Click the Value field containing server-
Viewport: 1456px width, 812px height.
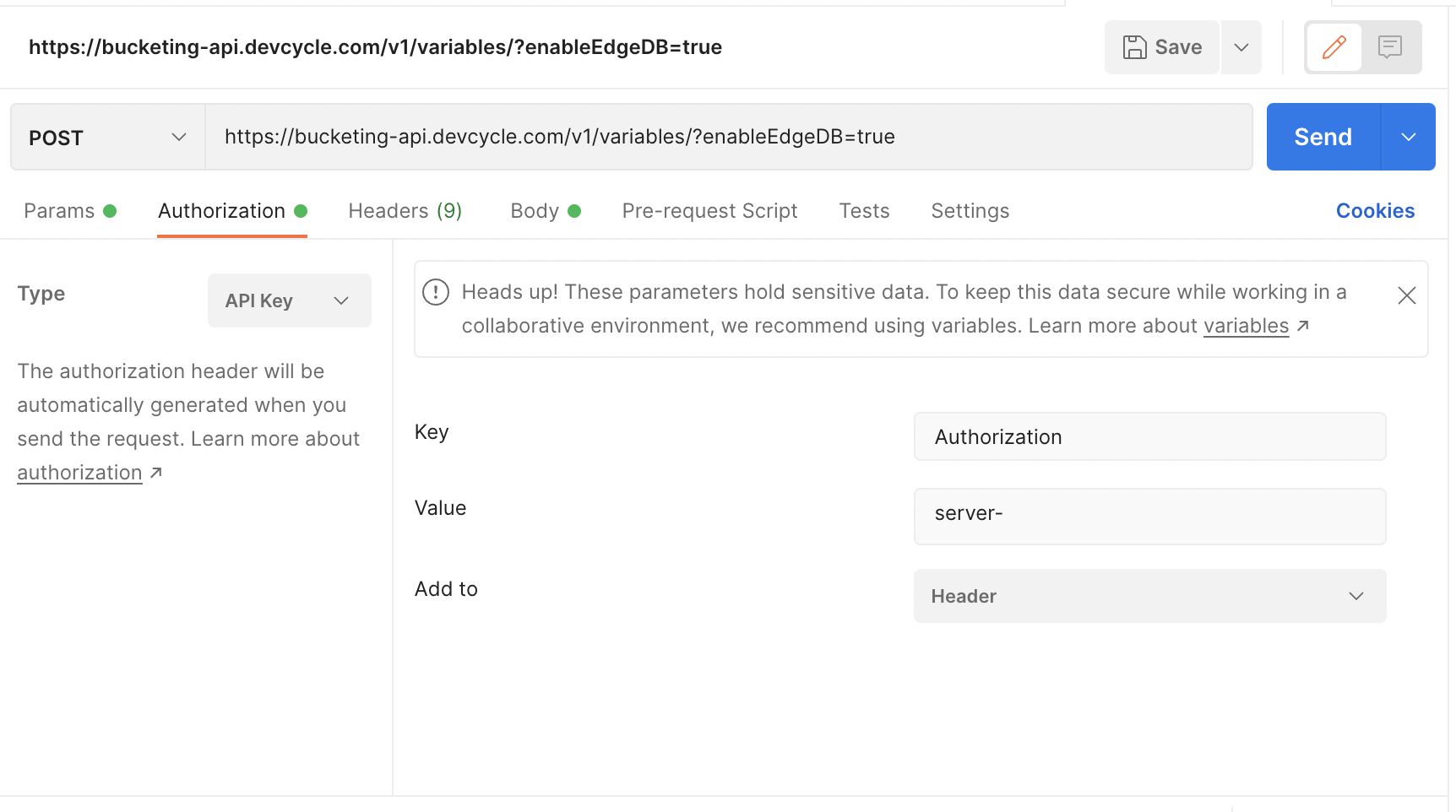tap(1149, 516)
